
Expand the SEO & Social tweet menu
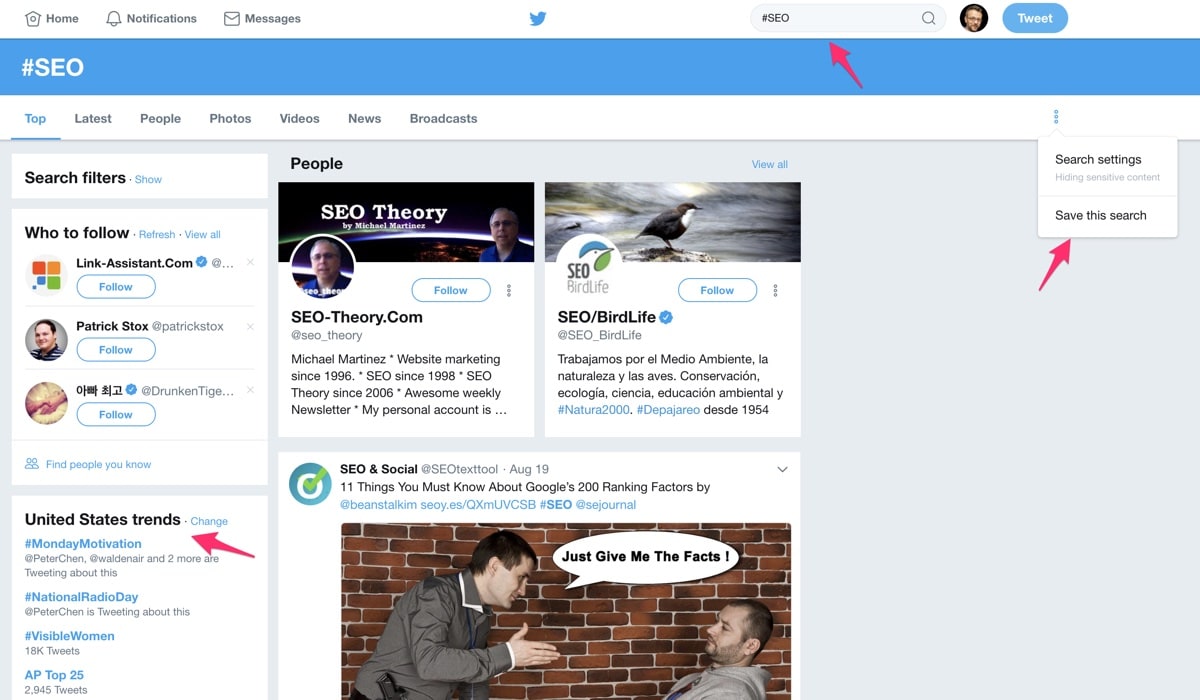click(x=783, y=470)
